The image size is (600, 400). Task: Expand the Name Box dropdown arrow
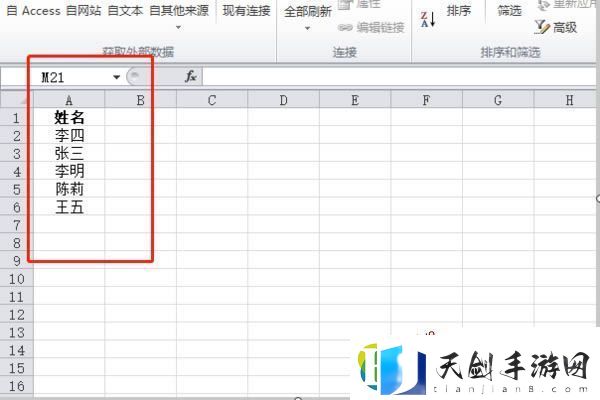pyautogui.click(x=117, y=77)
